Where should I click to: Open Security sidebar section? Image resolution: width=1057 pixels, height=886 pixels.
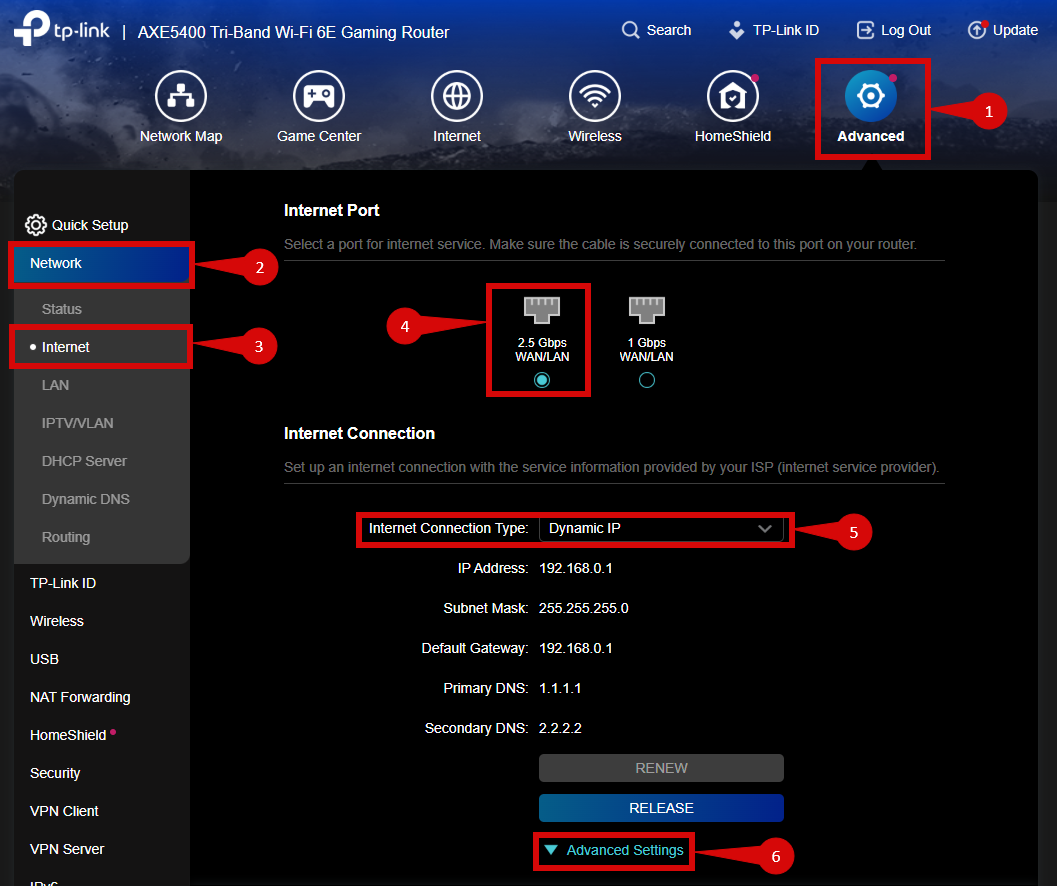(x=55, y=773)
